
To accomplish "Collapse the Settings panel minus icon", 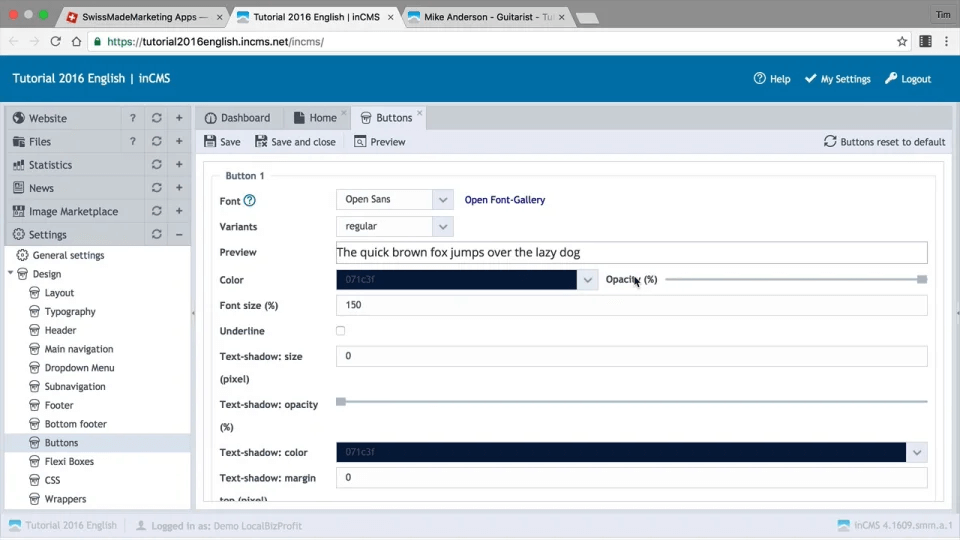I will (x=179, y=235).
